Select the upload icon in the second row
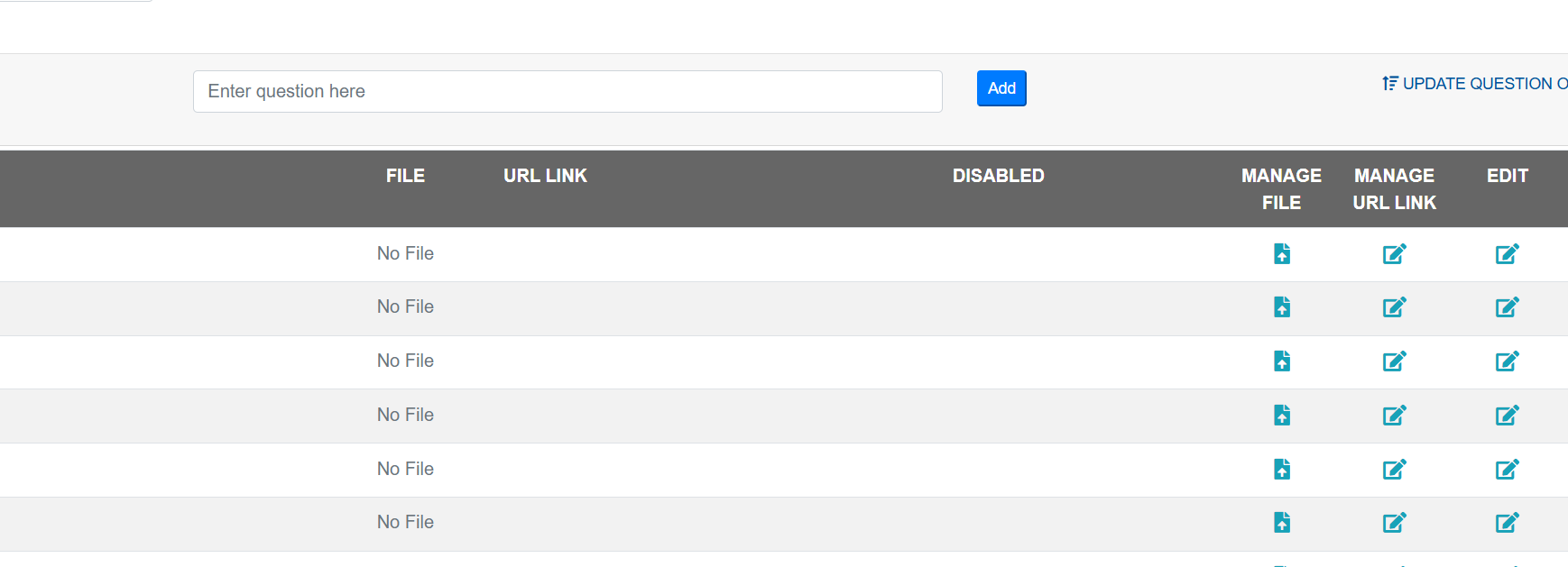Screen dimensions: 1568x567 1282,307
